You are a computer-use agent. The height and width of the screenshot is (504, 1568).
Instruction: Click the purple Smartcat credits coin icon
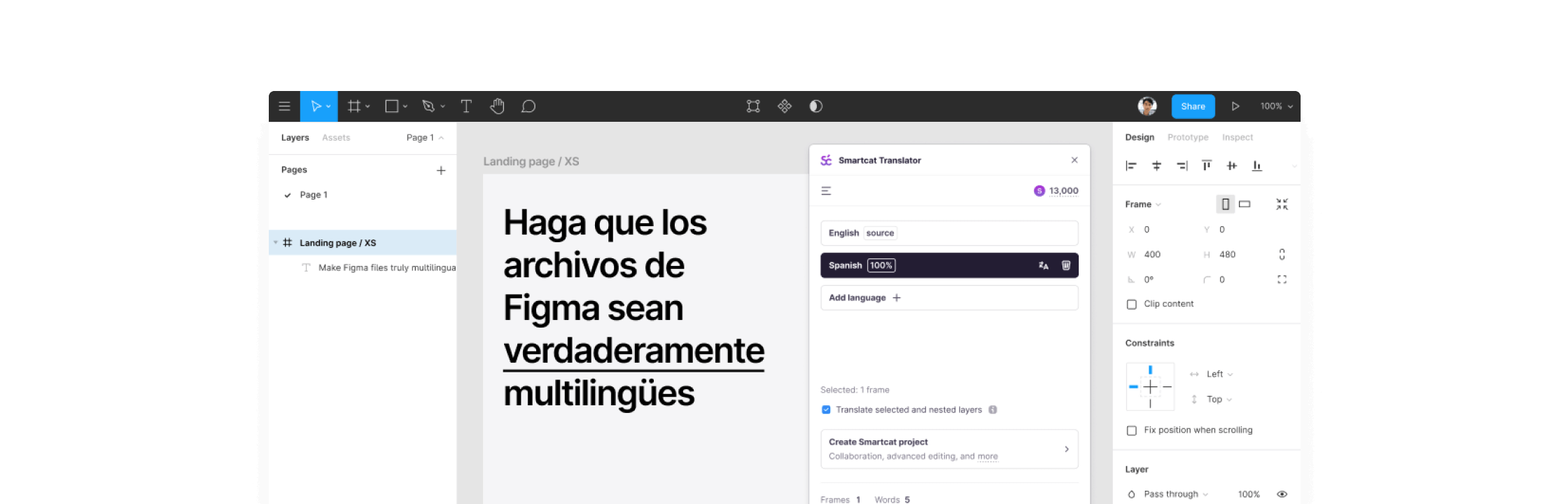coord(1039,190)
